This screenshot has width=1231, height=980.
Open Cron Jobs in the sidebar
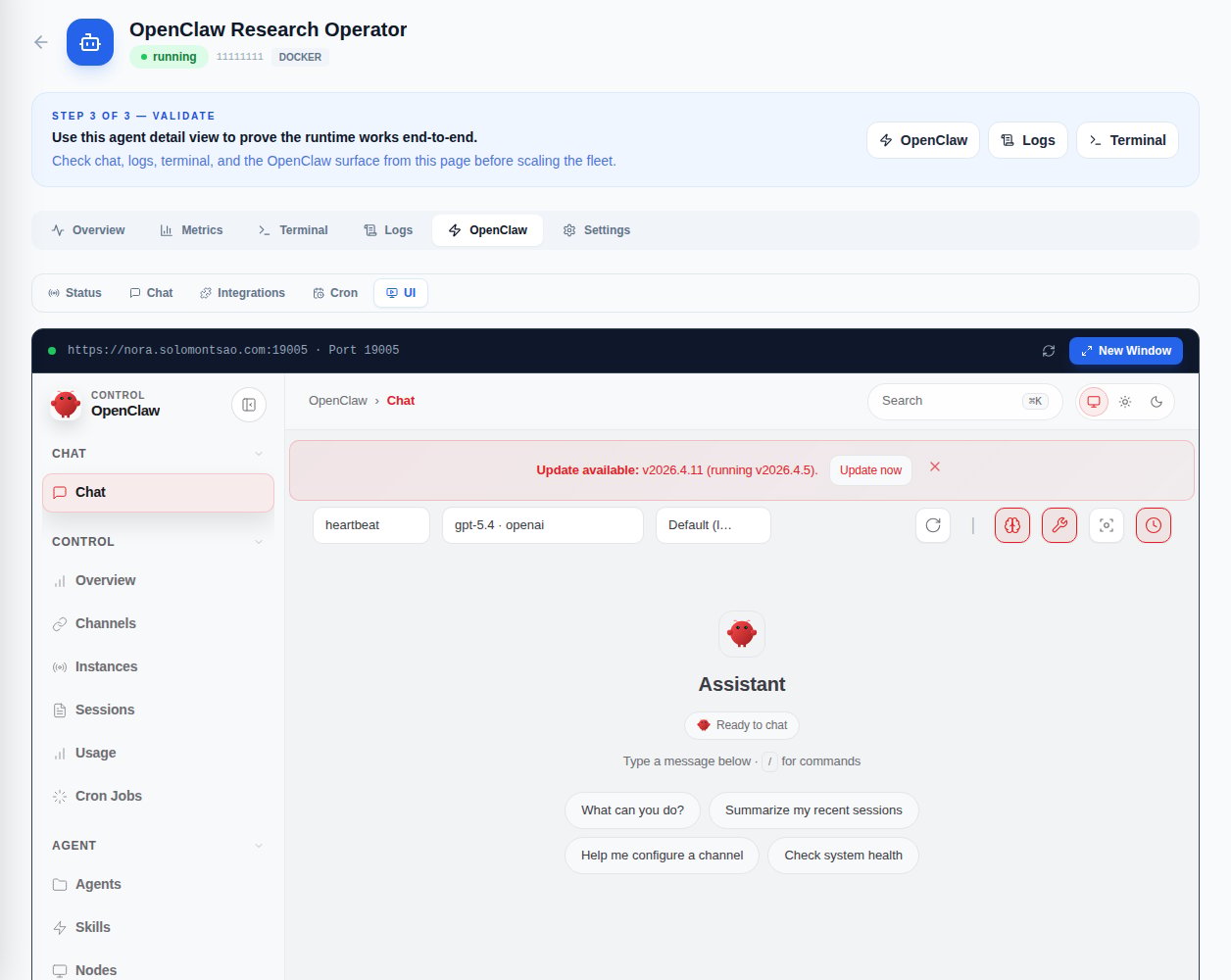pyautogui.click(x=158, y=797)
